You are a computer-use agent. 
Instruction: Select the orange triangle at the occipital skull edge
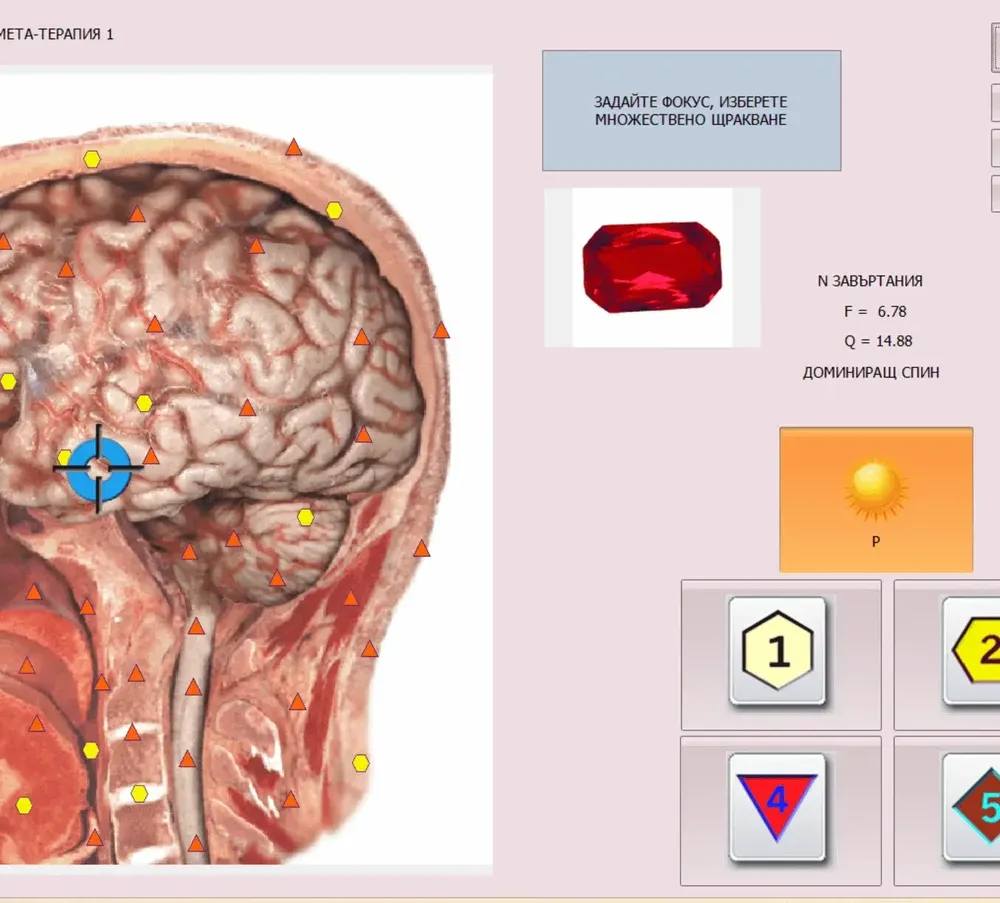point(441,330)
